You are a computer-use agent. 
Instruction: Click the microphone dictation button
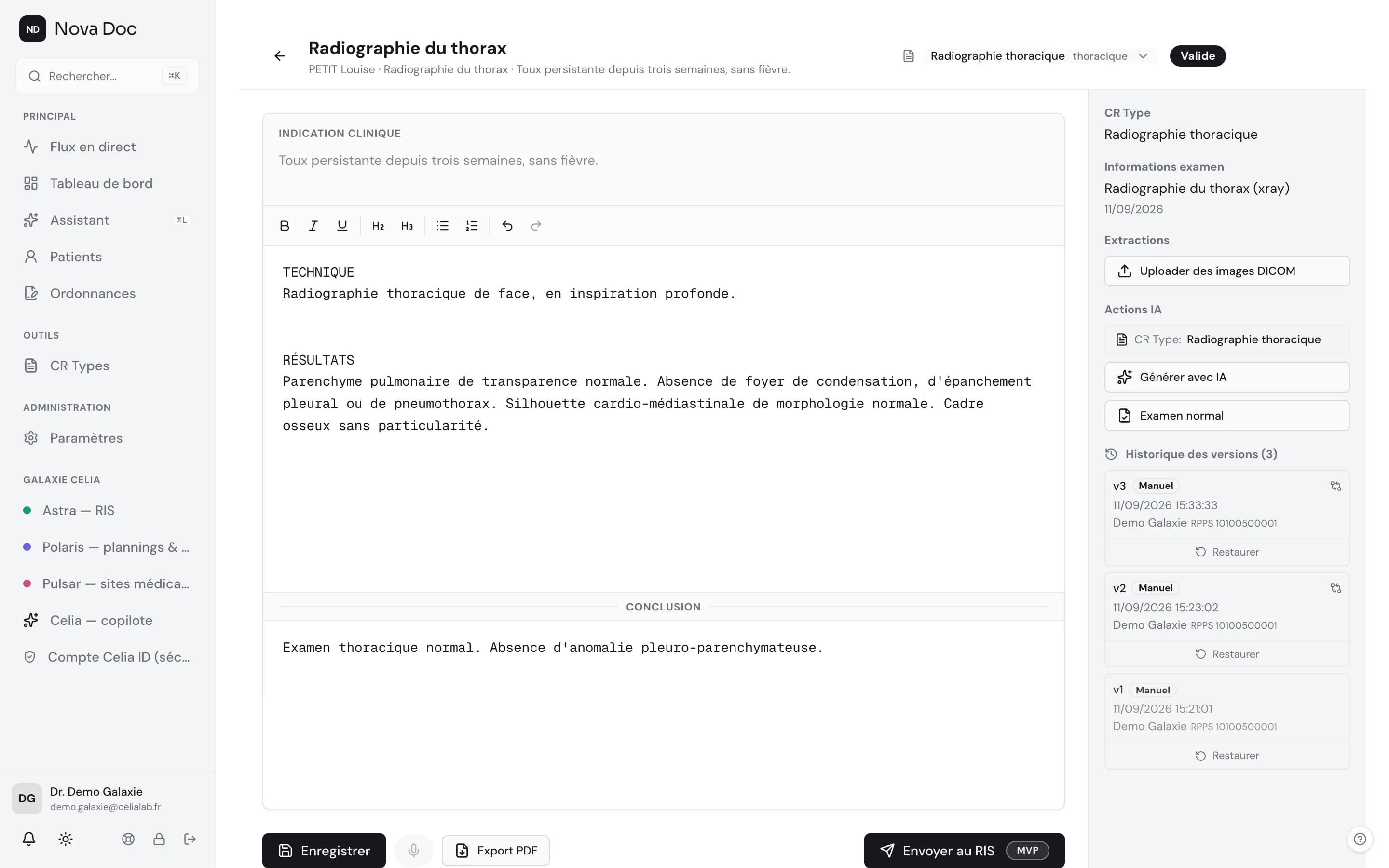pyautogui.click(x=414, y=850)
